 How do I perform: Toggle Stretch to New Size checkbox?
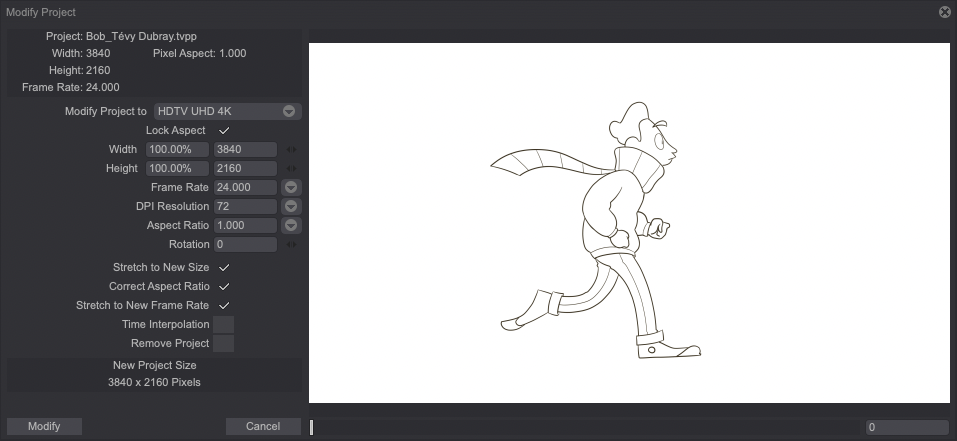[x=224, y=268]
